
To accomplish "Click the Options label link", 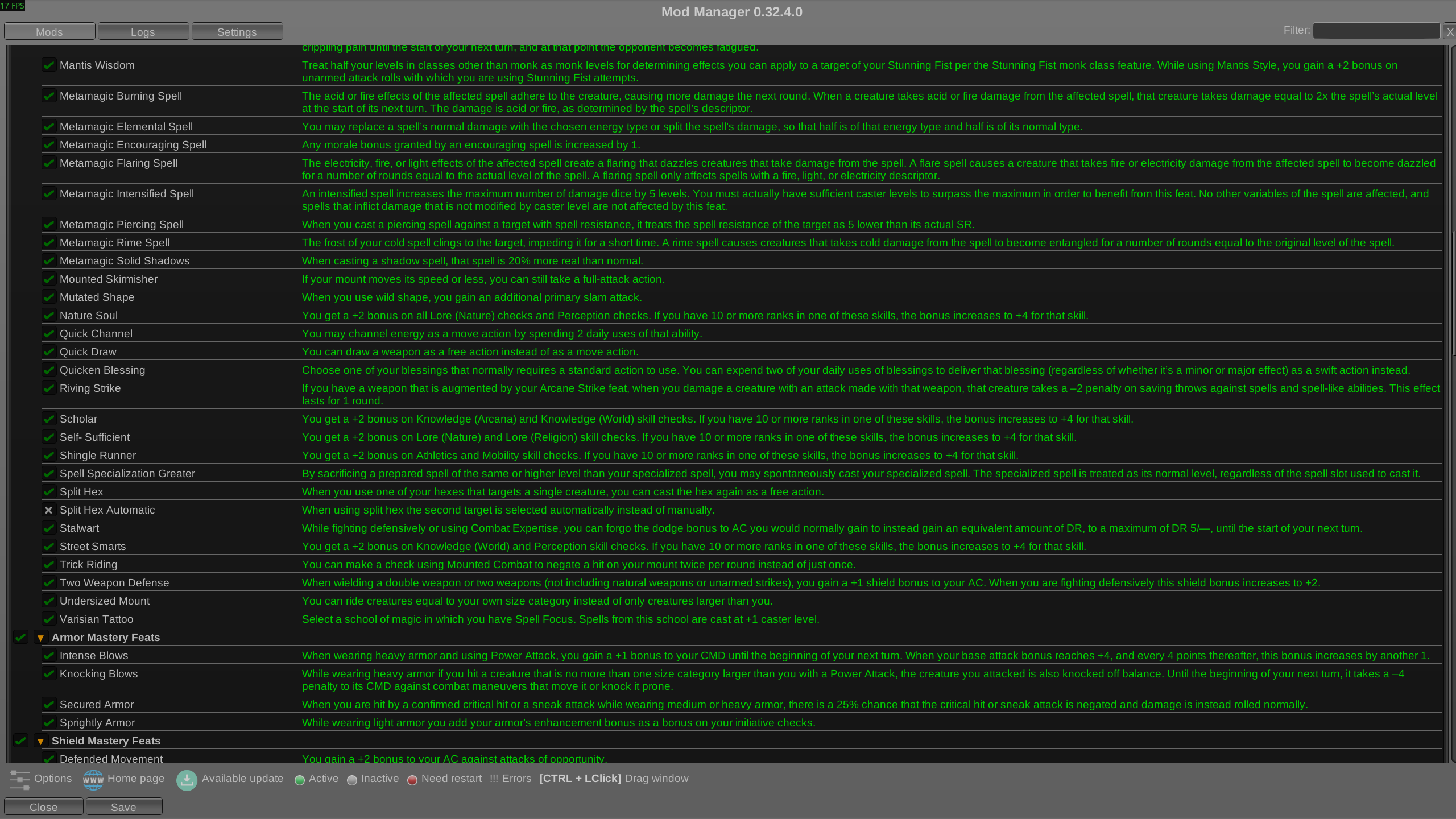I will coord(53,779).
